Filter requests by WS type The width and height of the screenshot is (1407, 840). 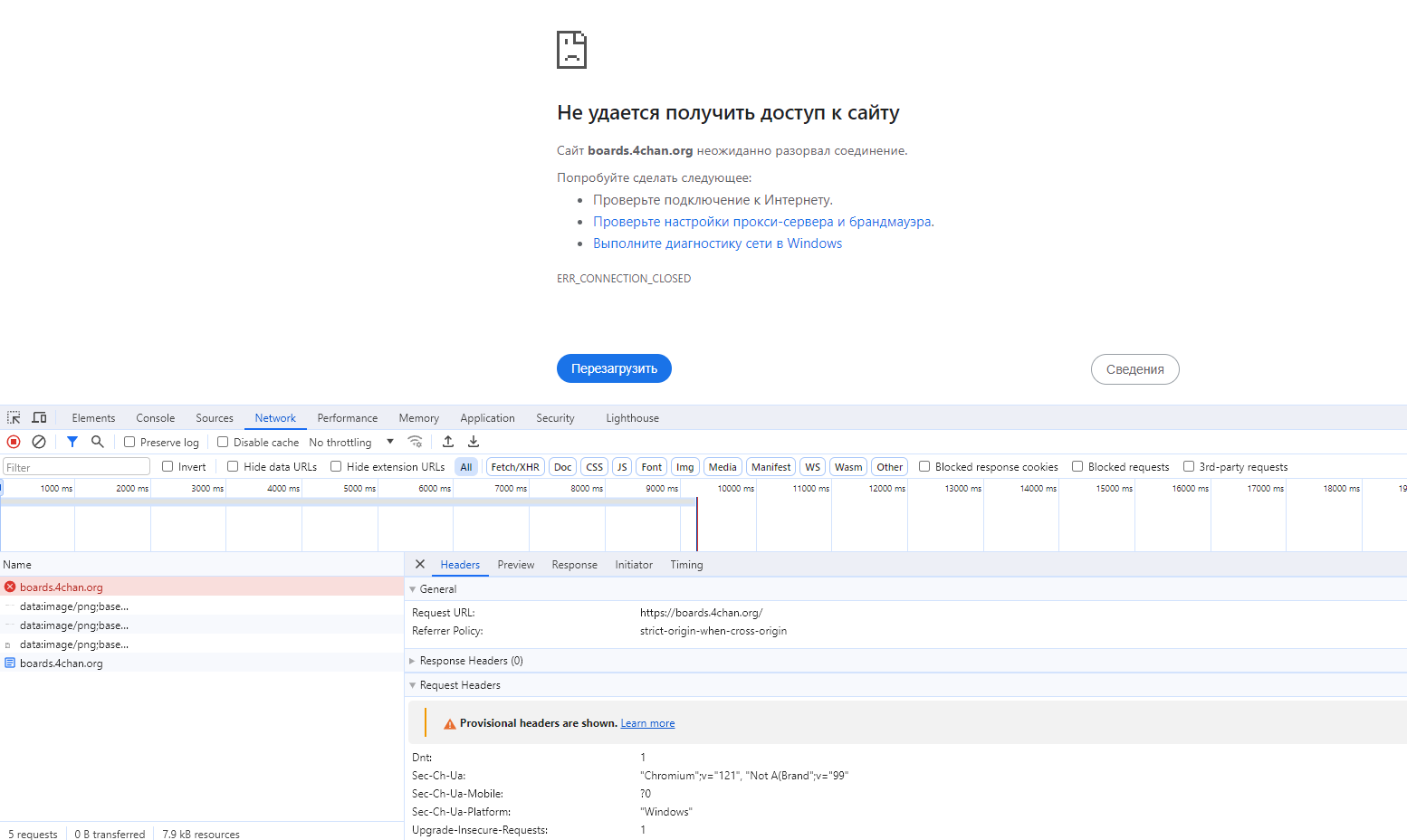tap(813, 467)
